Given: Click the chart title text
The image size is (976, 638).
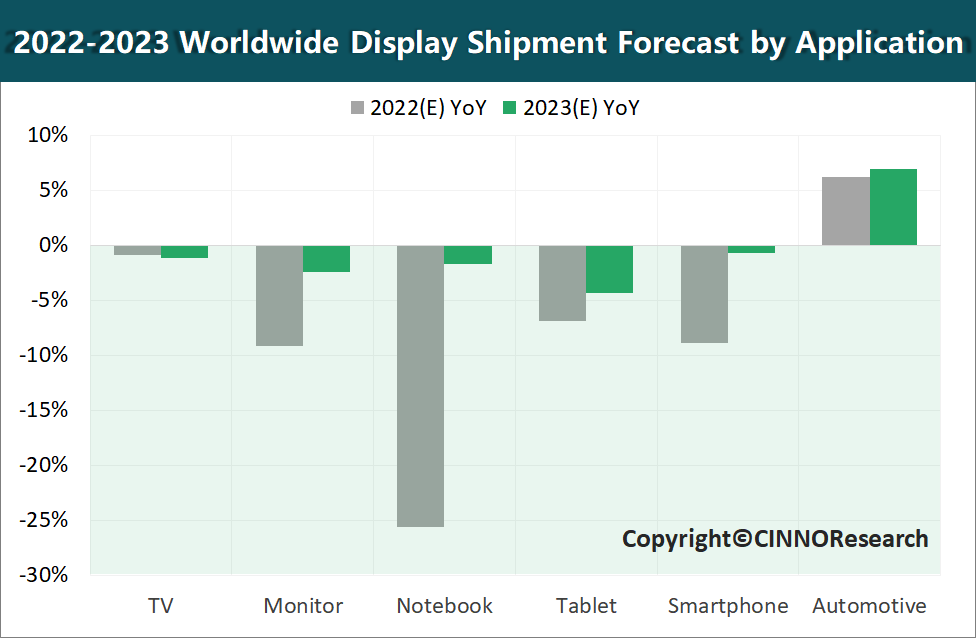Looking at the screenshot, I should tap(487, 43).
